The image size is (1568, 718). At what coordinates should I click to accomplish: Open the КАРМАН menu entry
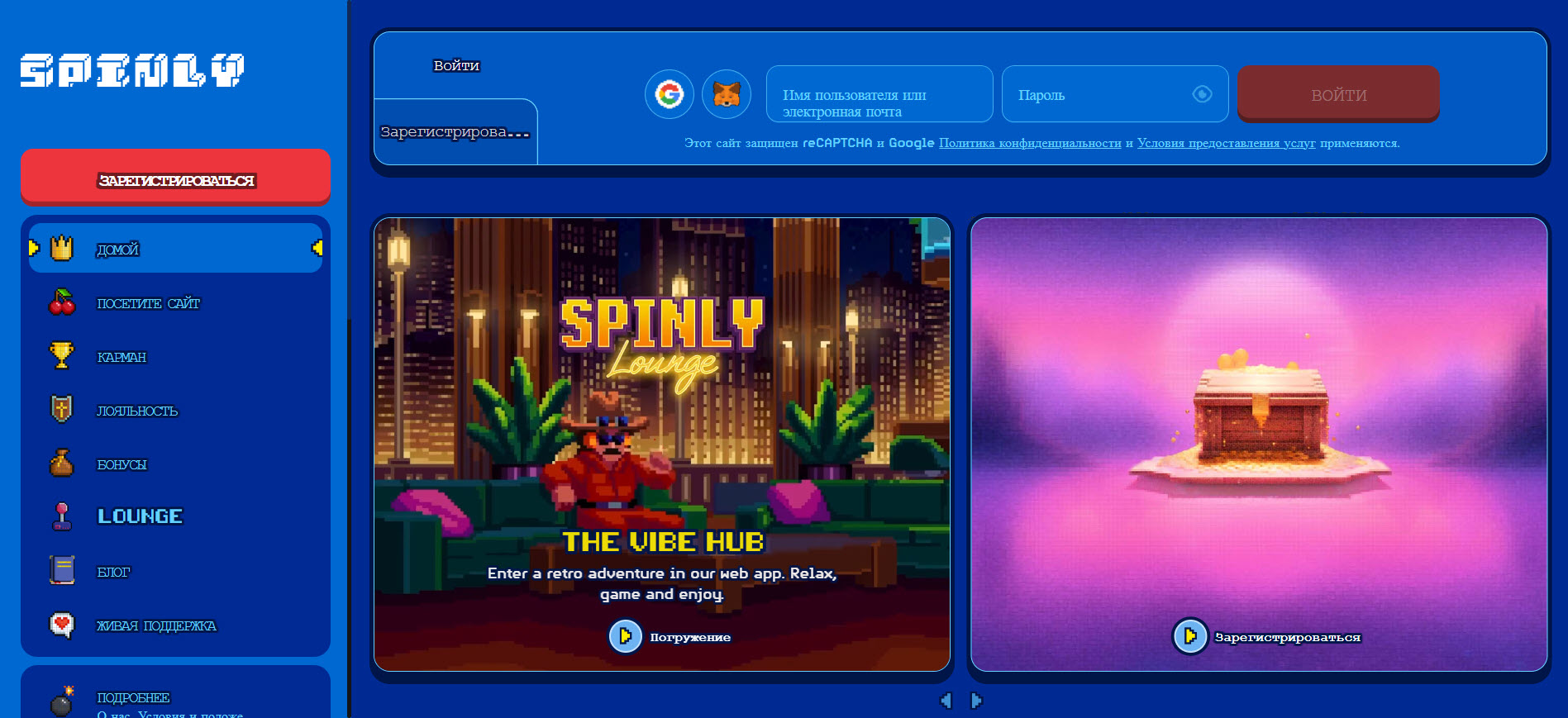click(175, 357)
